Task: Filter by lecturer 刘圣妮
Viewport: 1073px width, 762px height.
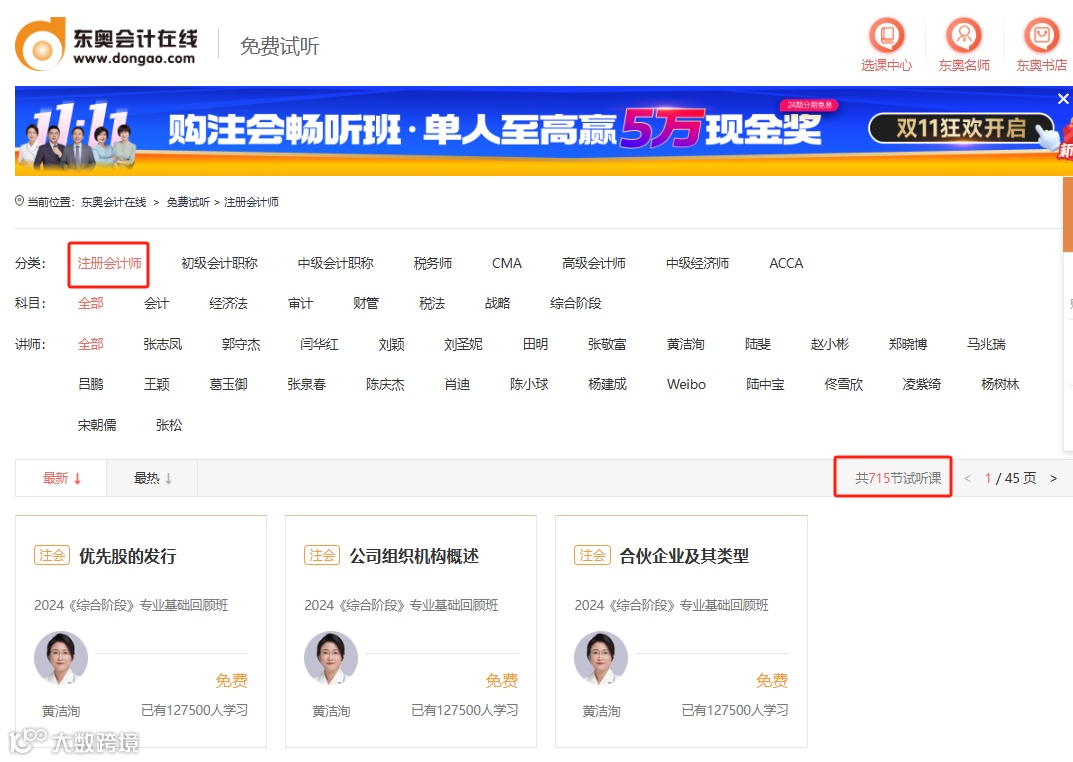Action: tap(463, 344)
